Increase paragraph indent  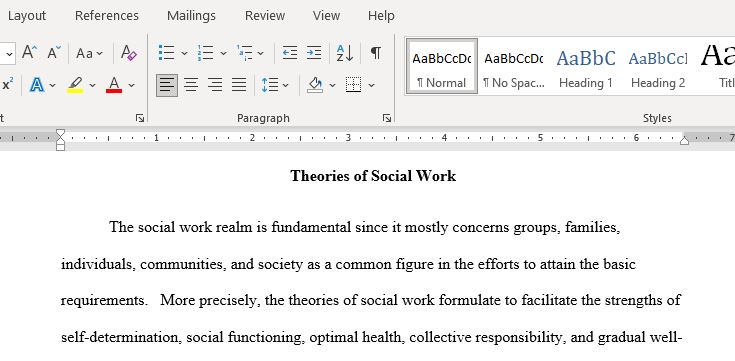click(314, 53)
